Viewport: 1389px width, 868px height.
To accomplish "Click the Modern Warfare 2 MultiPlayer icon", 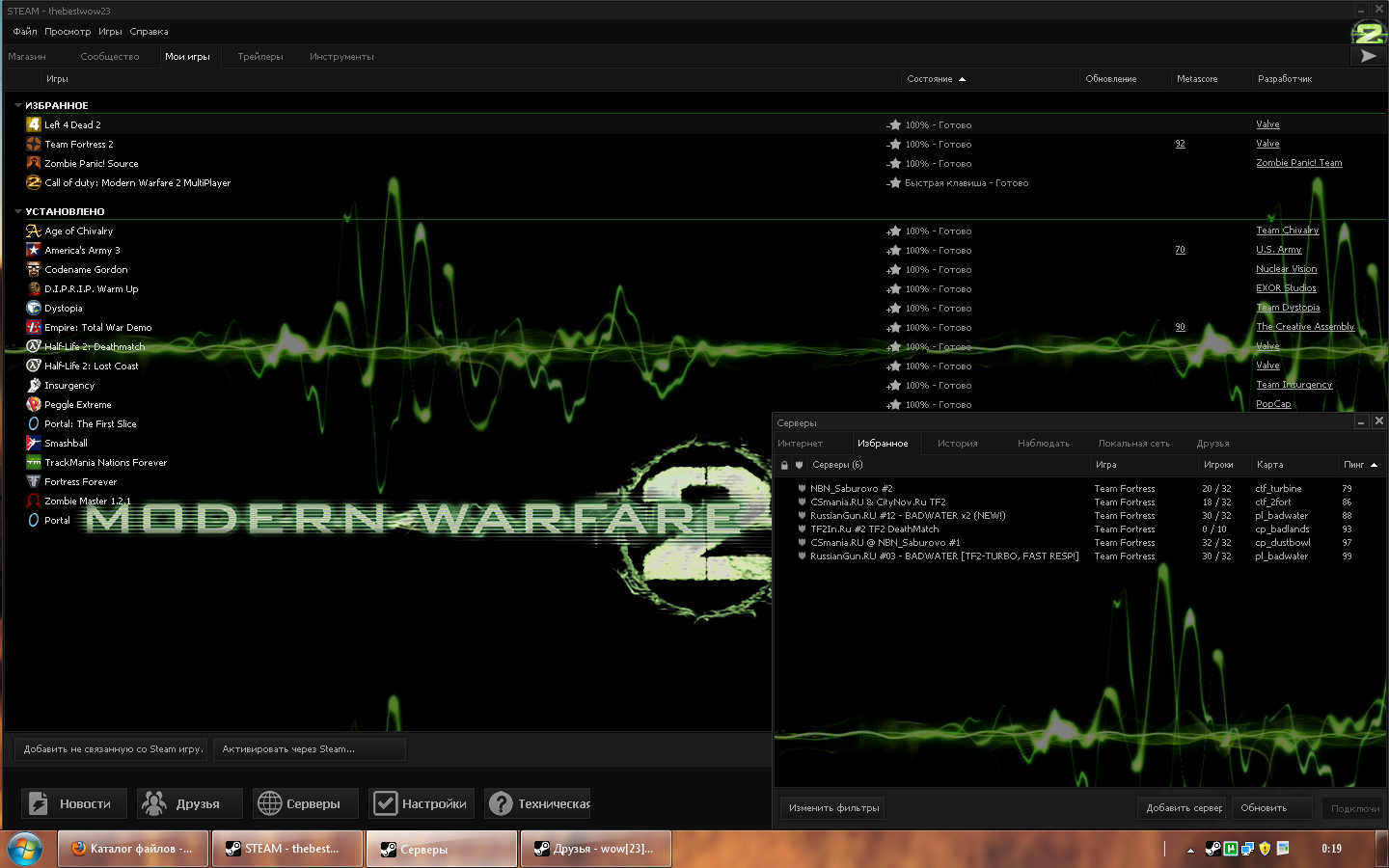I will point(34,182).
